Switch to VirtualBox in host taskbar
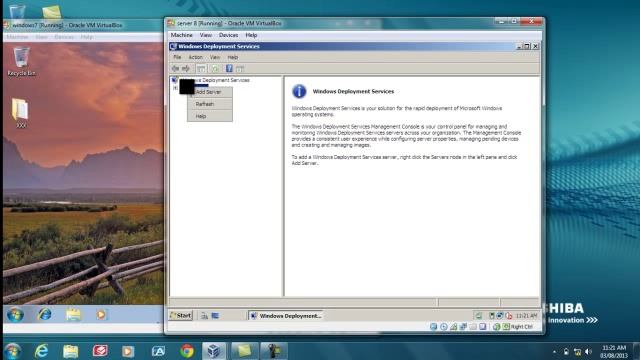This screenshot has width=640, height=360. click(214, 351)
